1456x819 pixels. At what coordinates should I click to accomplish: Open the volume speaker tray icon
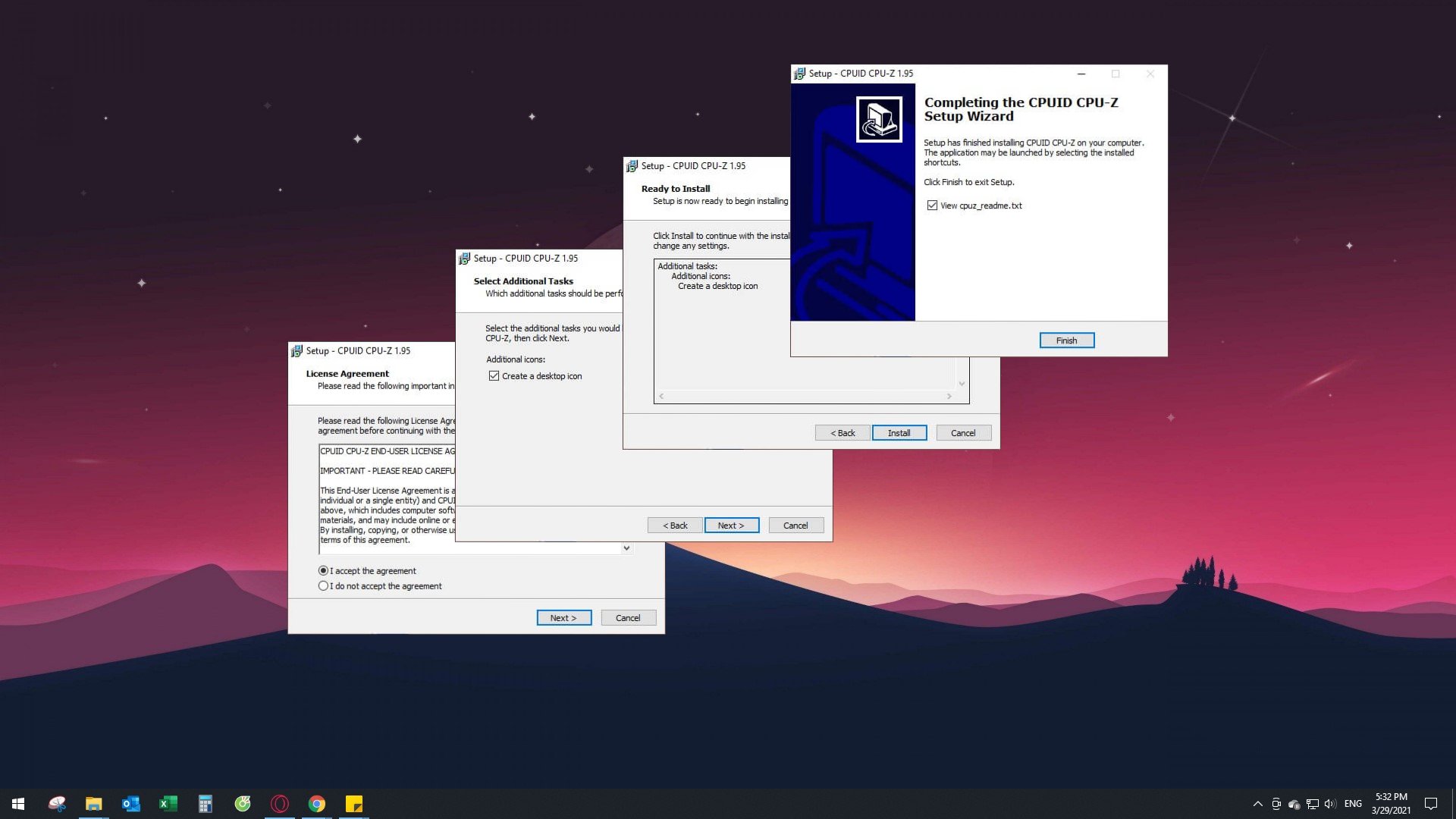1330,804
